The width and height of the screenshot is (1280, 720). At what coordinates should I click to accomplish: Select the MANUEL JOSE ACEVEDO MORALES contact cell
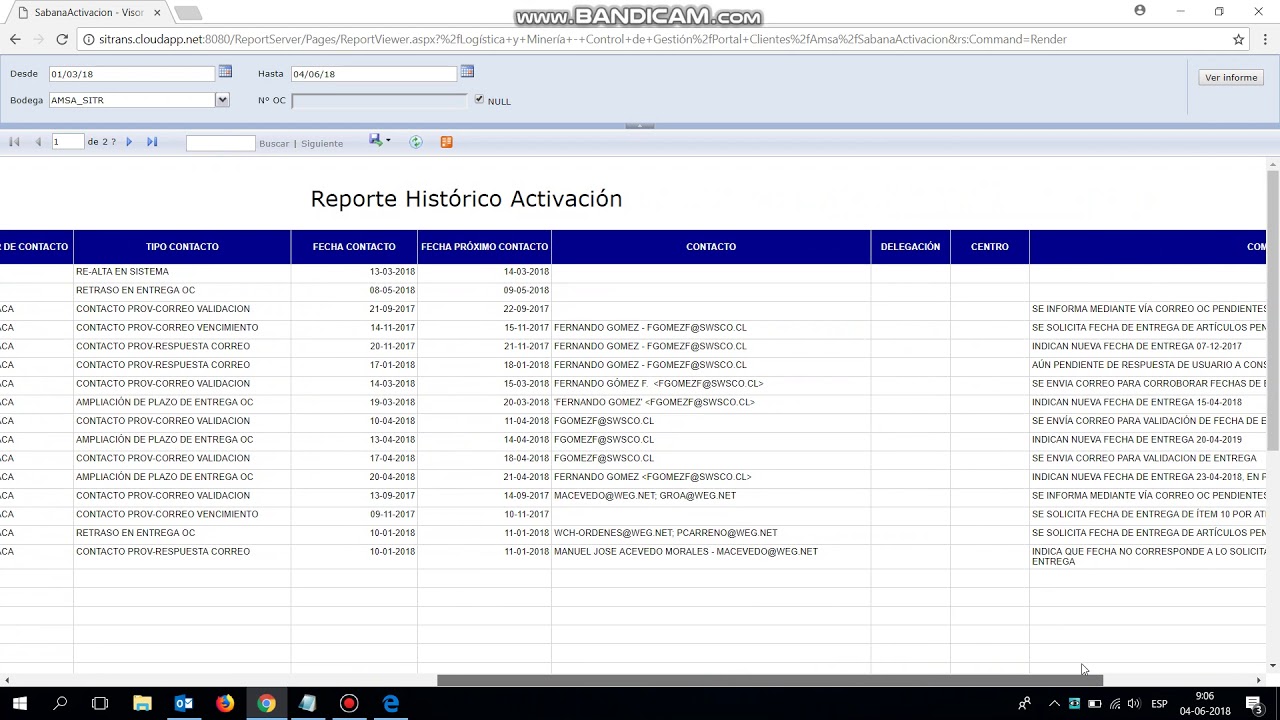point(711,556)
